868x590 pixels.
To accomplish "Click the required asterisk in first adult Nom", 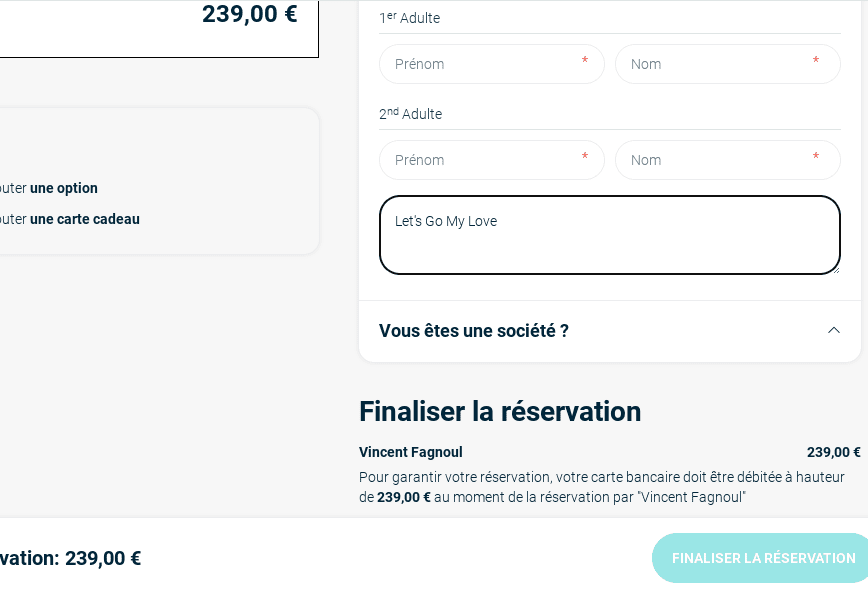I will pos(815,60).
